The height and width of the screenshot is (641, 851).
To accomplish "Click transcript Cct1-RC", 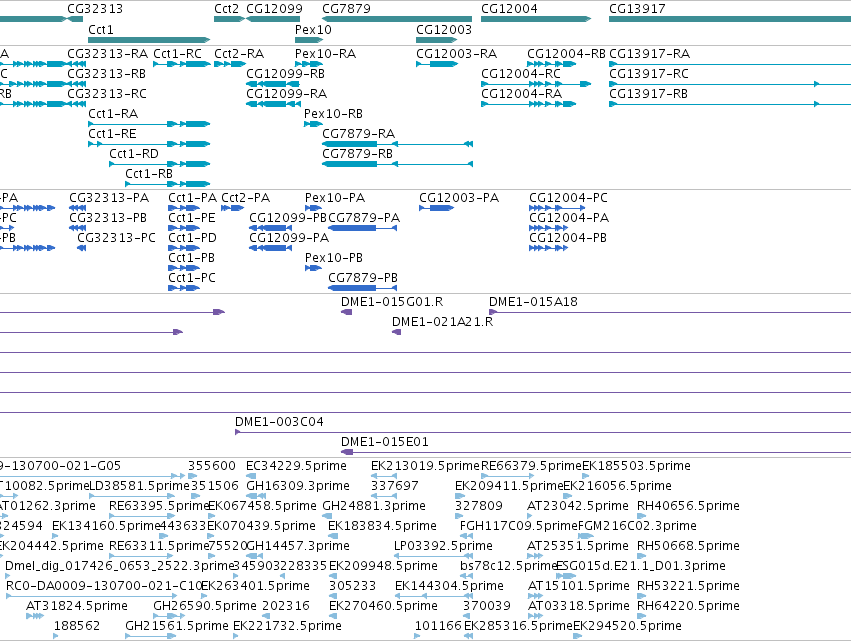I will [x=182, y=64].
